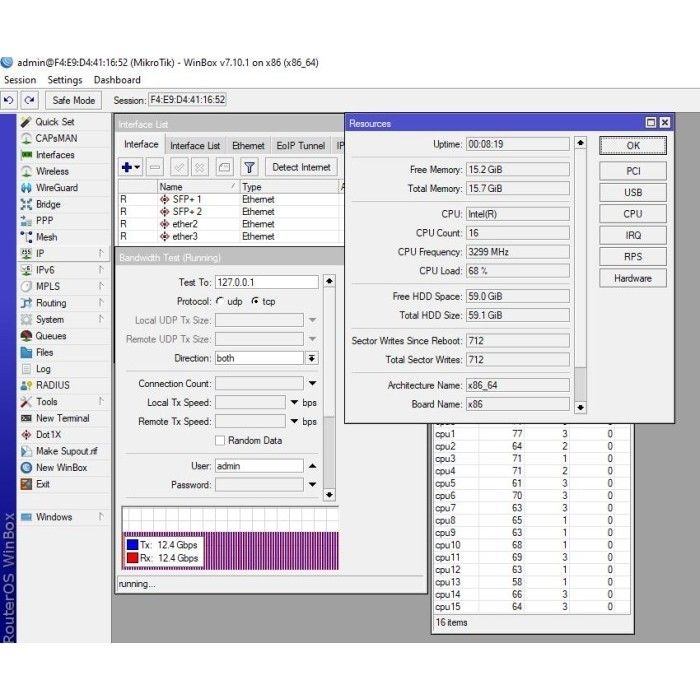This screenshot has height=700, width=700.
Task: Open the Dashboard menu
Action: [117, 80]
